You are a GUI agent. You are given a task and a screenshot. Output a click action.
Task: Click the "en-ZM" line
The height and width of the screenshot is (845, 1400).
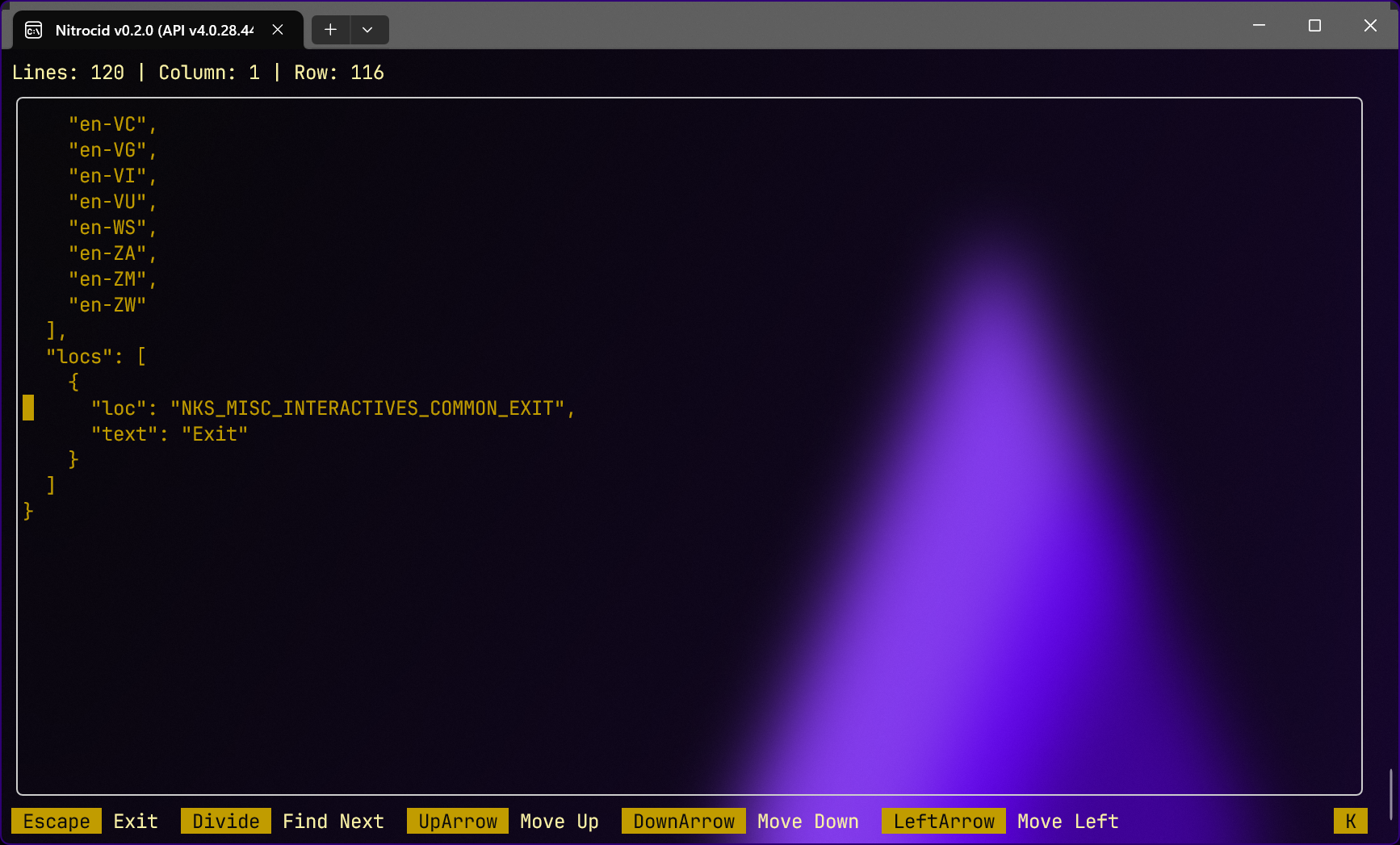pyautogui.click(x=113, y=279)
